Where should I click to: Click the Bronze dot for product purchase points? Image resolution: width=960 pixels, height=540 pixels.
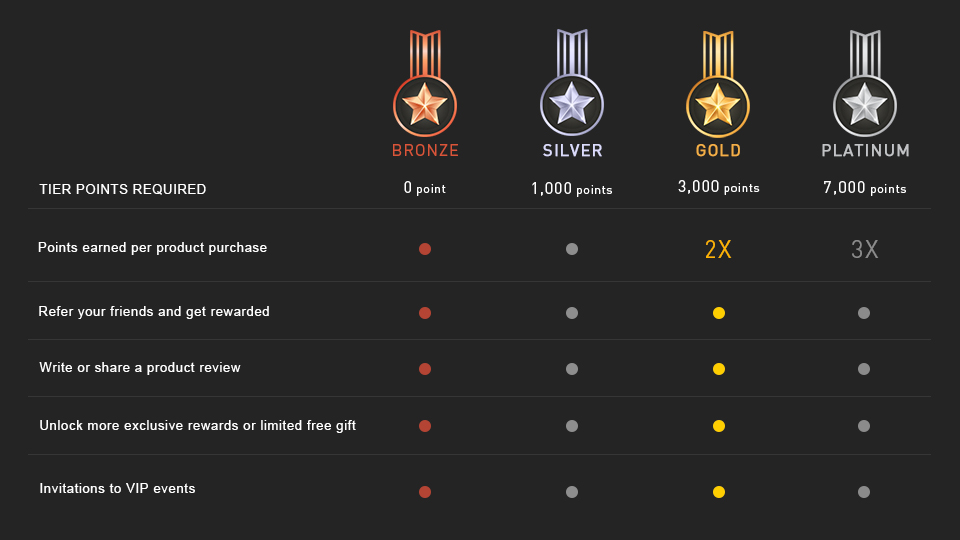point(425,249)
